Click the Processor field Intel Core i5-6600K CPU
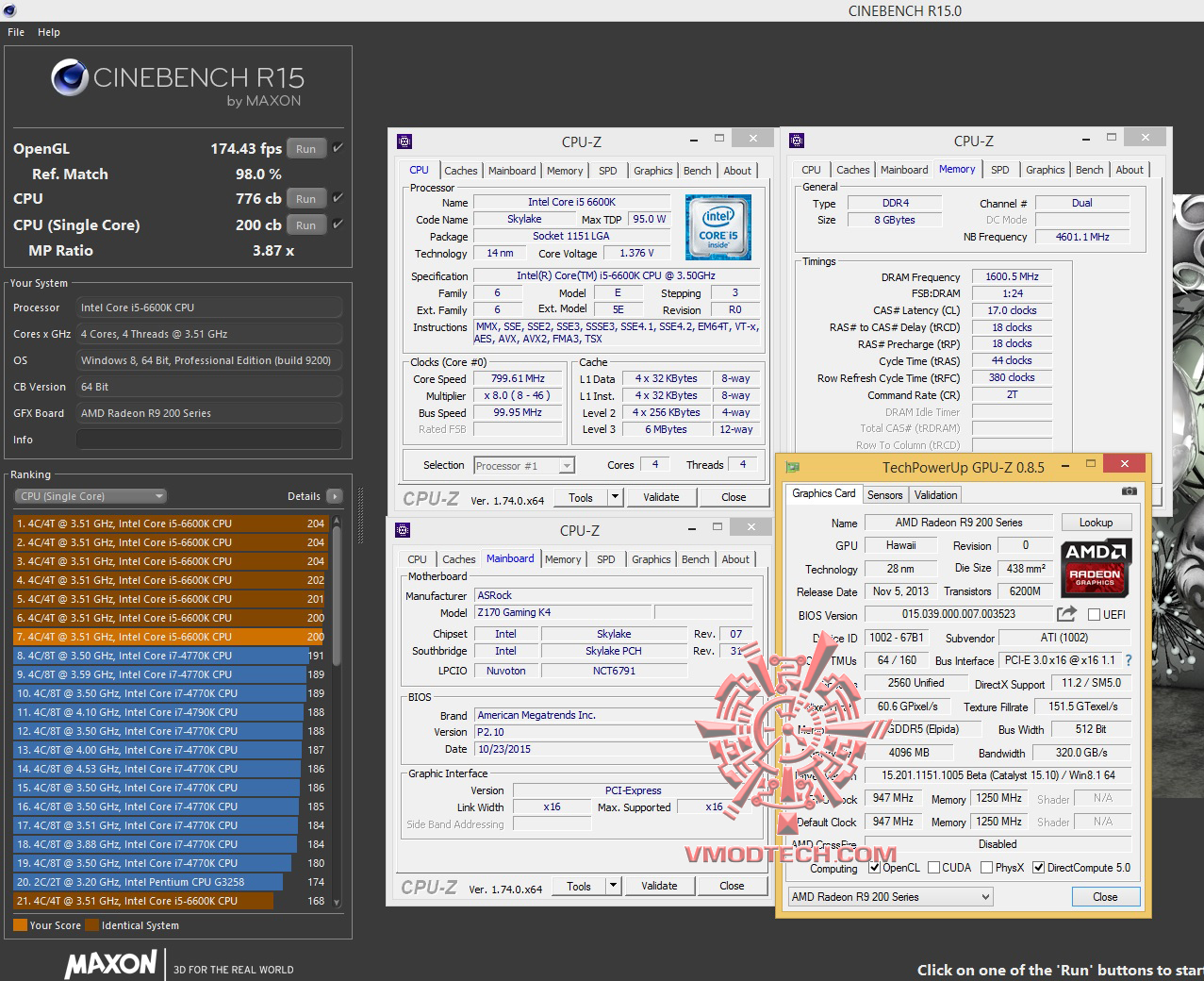 point(209,308)
